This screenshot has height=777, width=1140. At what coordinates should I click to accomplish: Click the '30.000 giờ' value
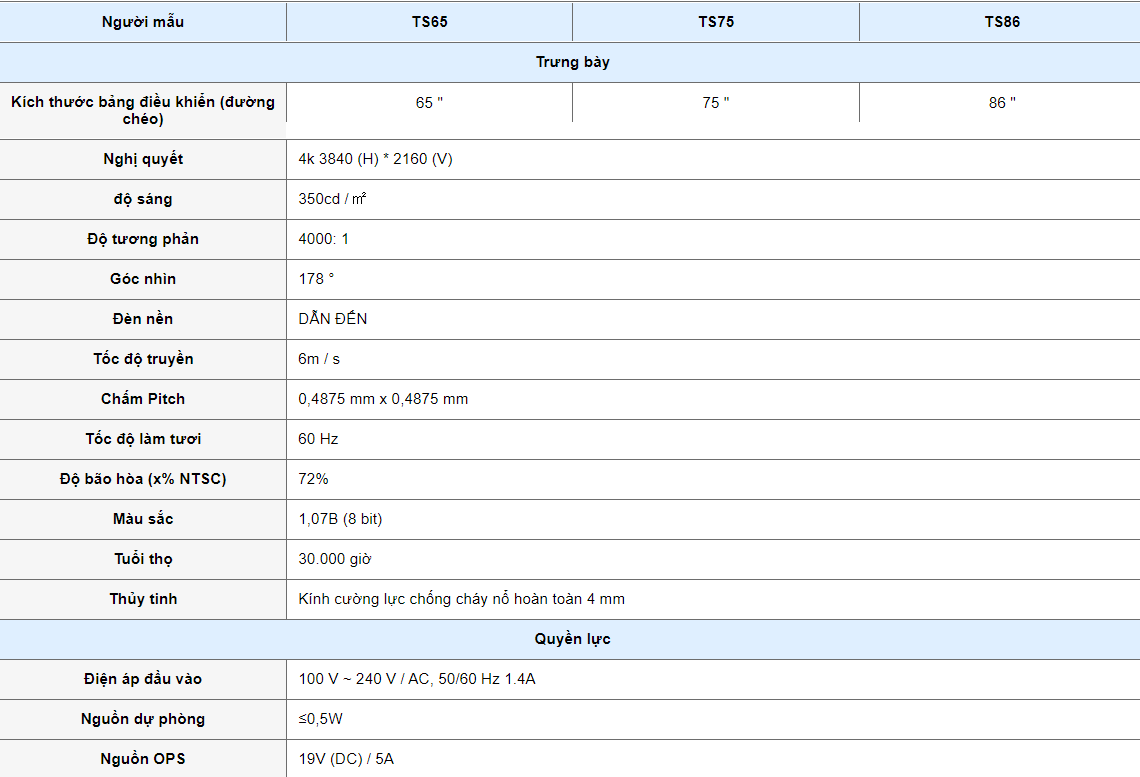click(x=335, y=559)
